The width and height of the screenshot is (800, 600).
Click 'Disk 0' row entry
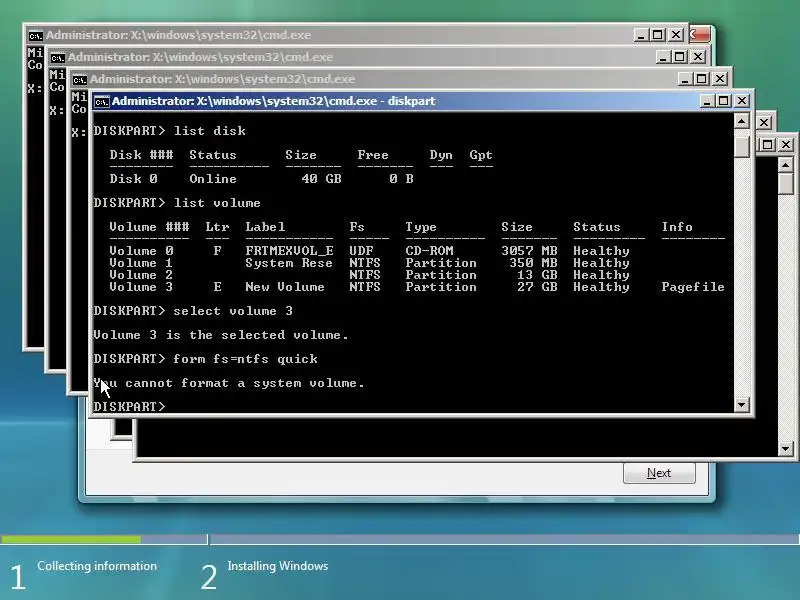[x=133, y=179]
